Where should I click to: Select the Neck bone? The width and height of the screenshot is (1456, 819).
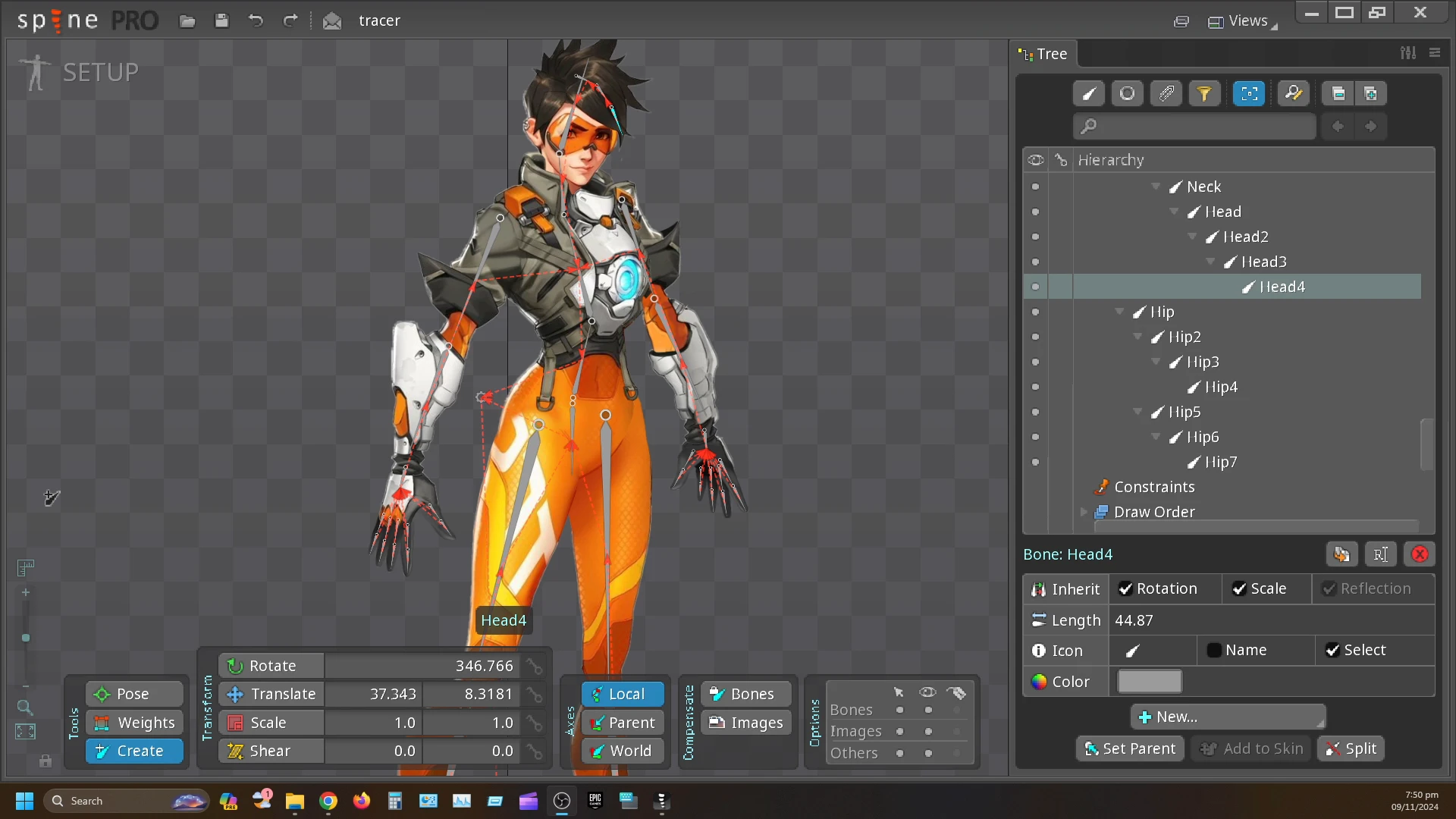click(x=1203, y=187)
